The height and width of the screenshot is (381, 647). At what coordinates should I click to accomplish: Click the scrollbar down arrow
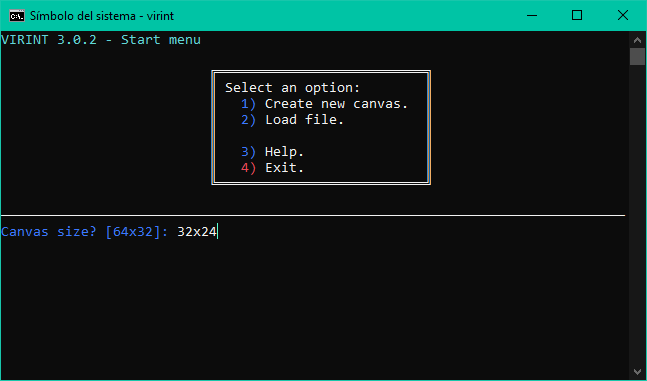click(638, 372)
